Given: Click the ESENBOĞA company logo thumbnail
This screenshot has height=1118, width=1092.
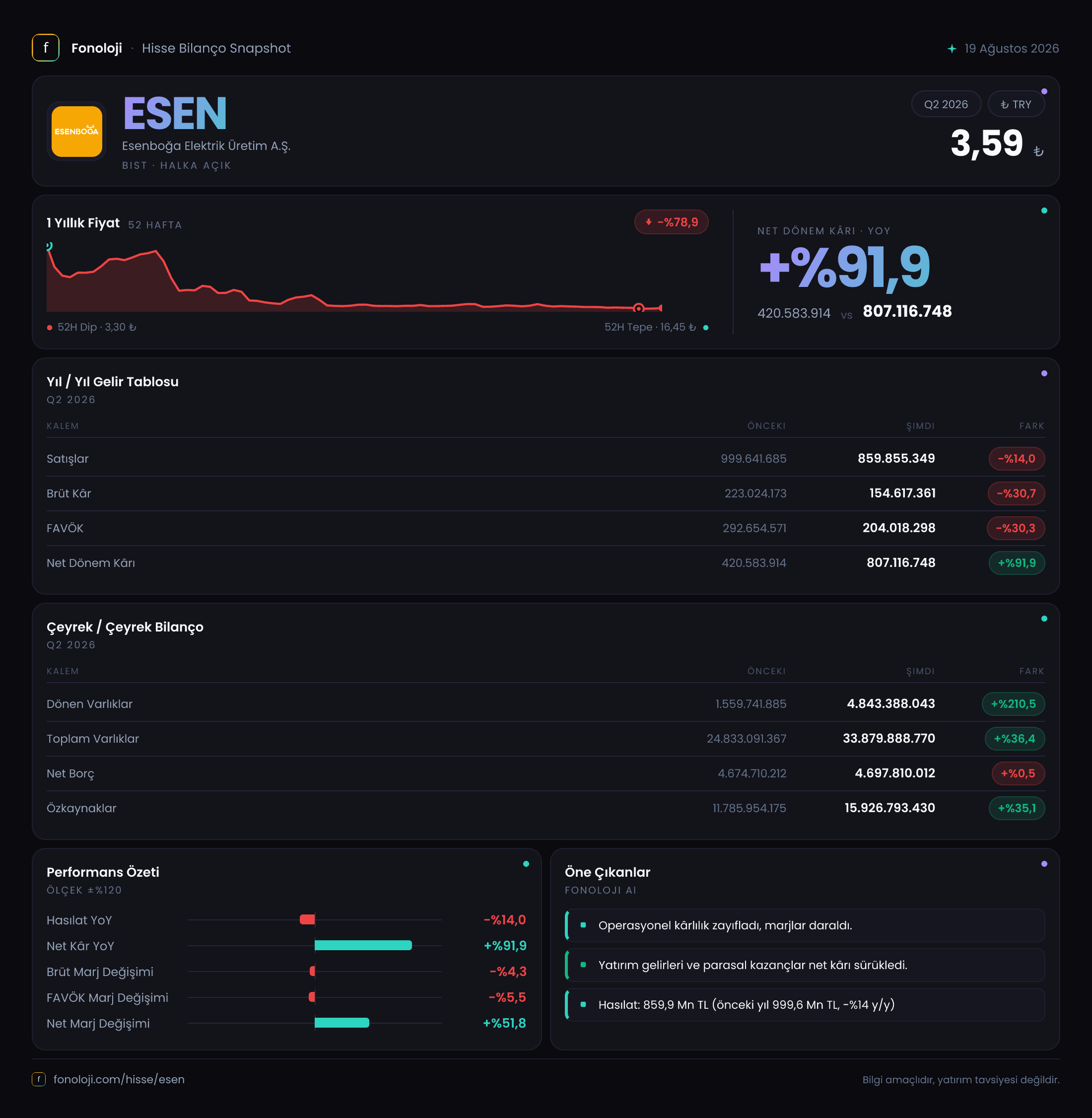Looking at the screenshot, I should pyautogui.click(x=77, y=132).
